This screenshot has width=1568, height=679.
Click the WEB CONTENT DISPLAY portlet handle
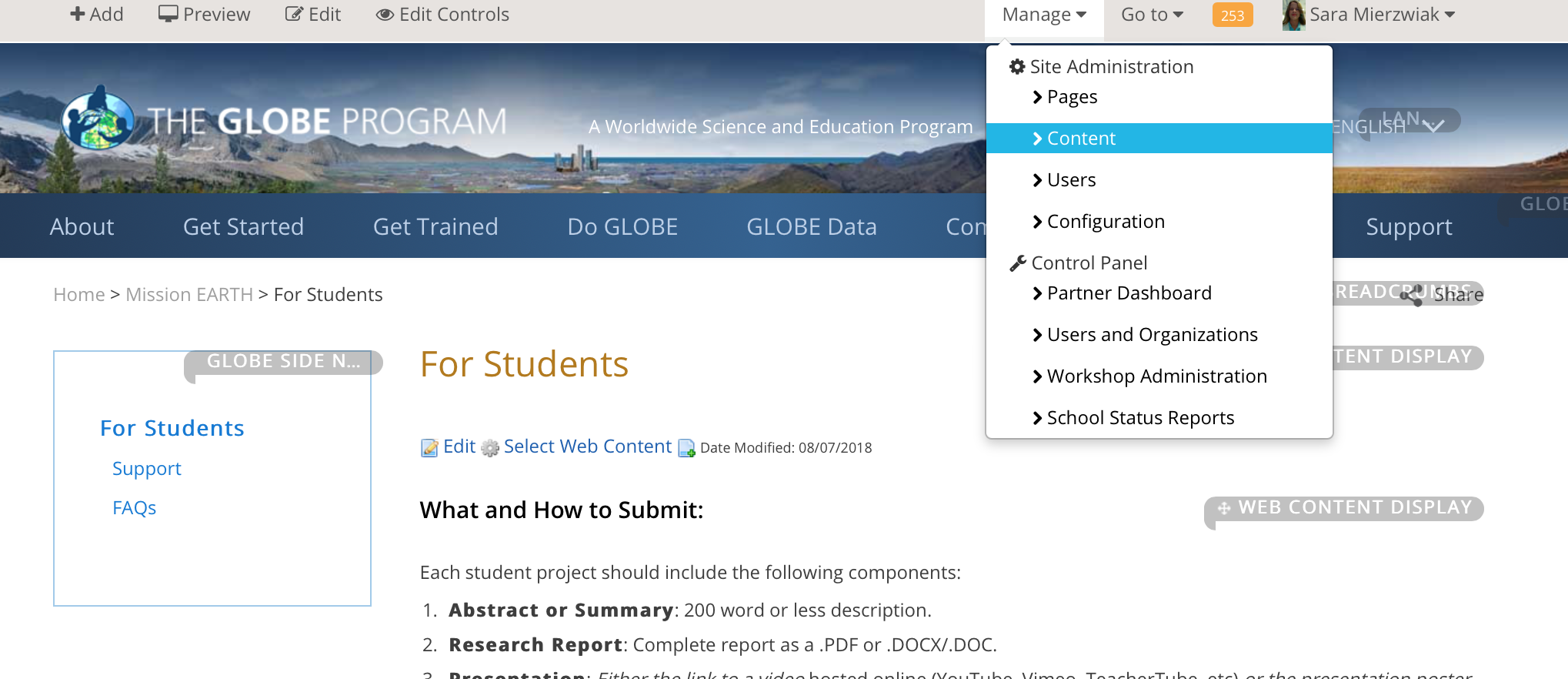click(1344, 508)
